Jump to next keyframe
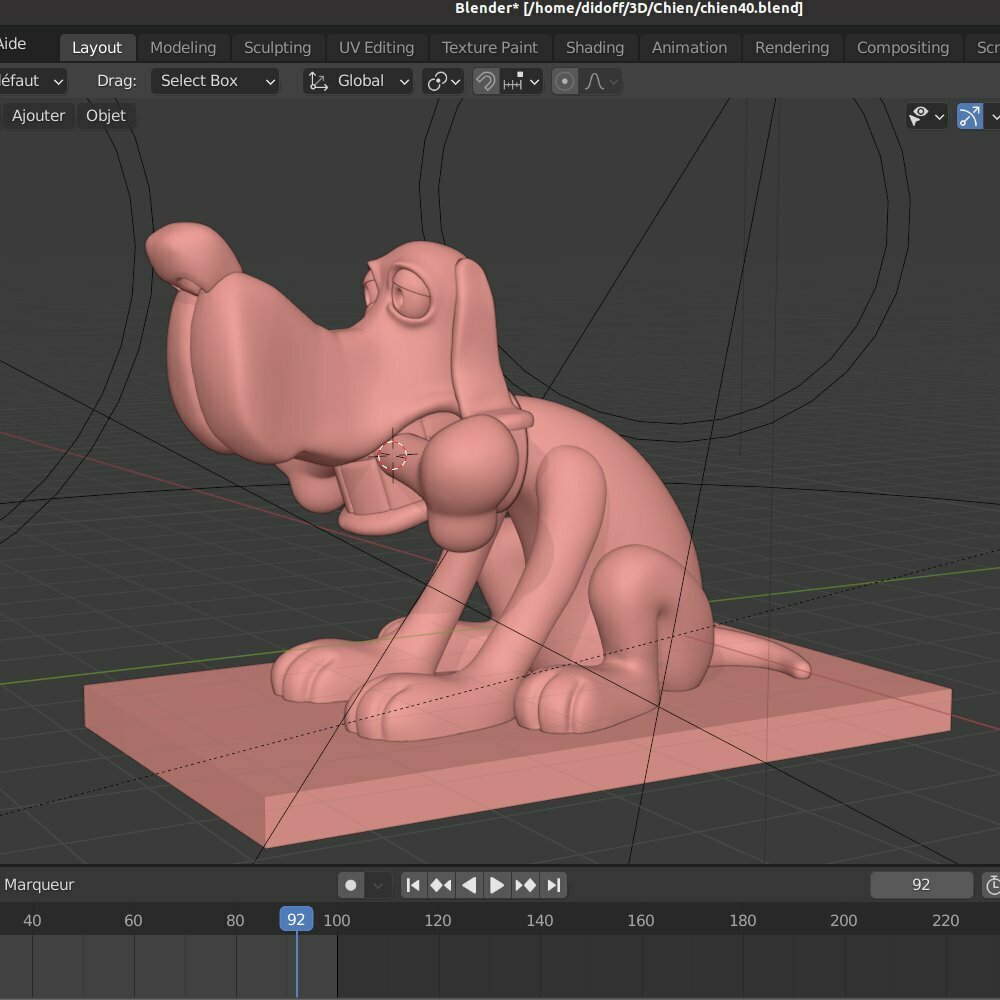 [525, 885]
